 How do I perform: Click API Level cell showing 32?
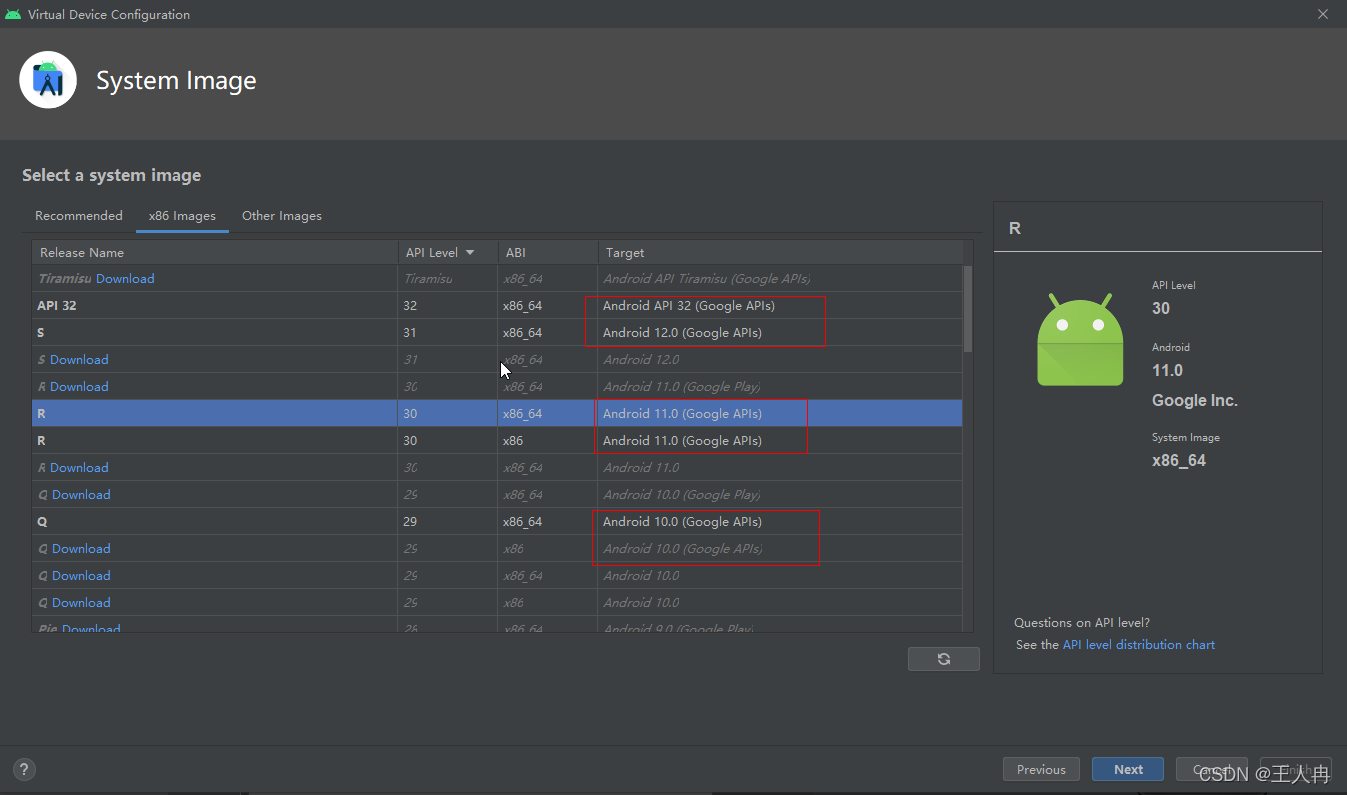448,306
